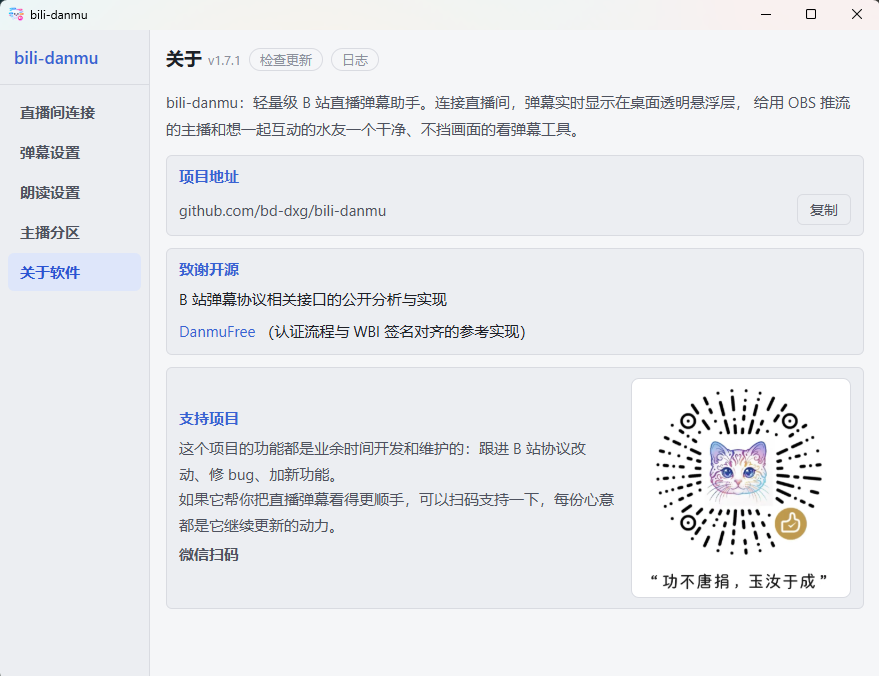Maximize the bili-danmu window

[x=811, y=15]
